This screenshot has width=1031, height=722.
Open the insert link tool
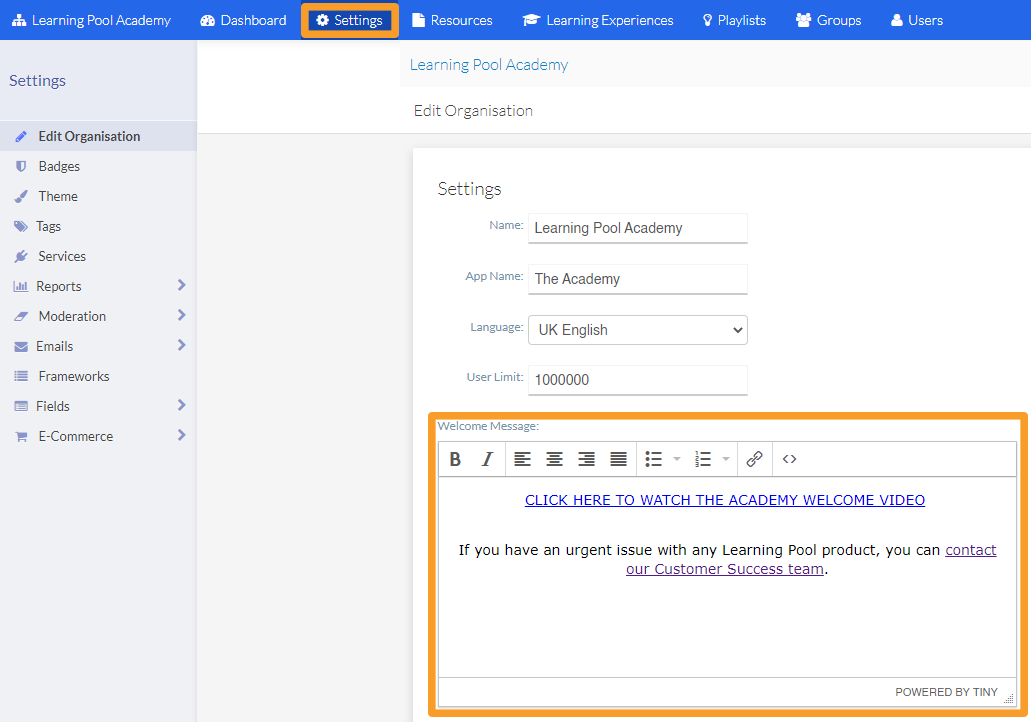(754, 459)
